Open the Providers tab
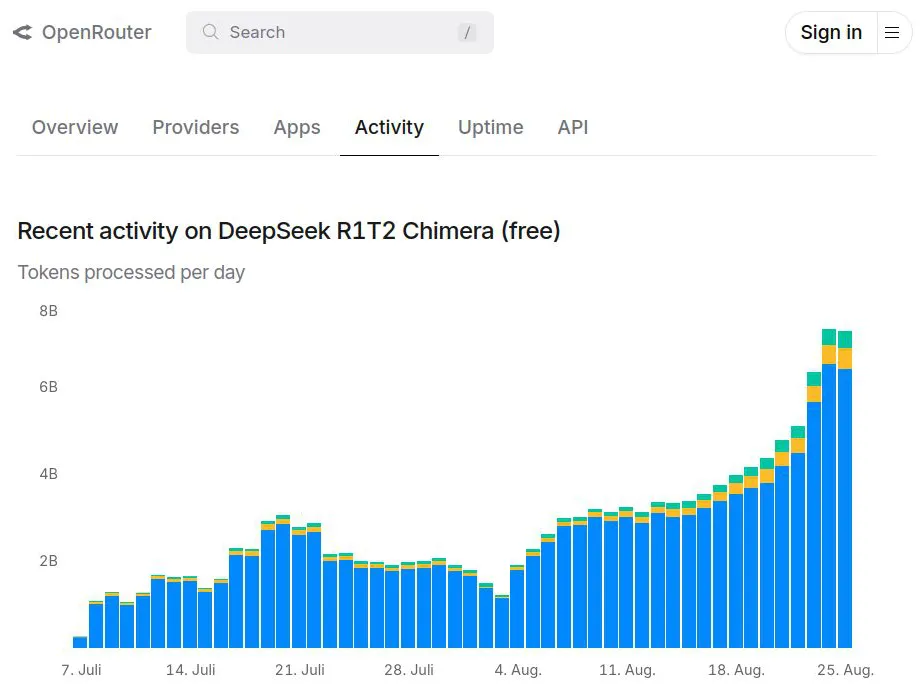 pyautogui.click(x=195, y=128)
